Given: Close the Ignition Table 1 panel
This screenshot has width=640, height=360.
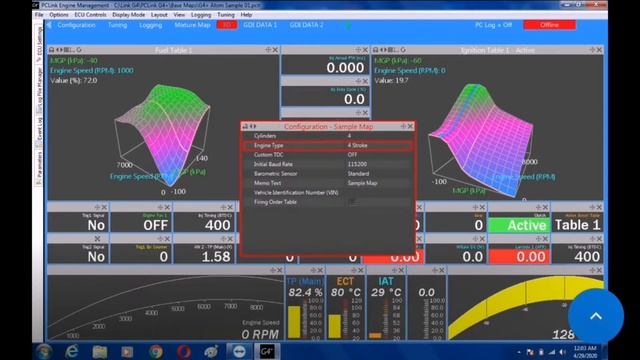Looking at the screenshot, I should point(599,50).
